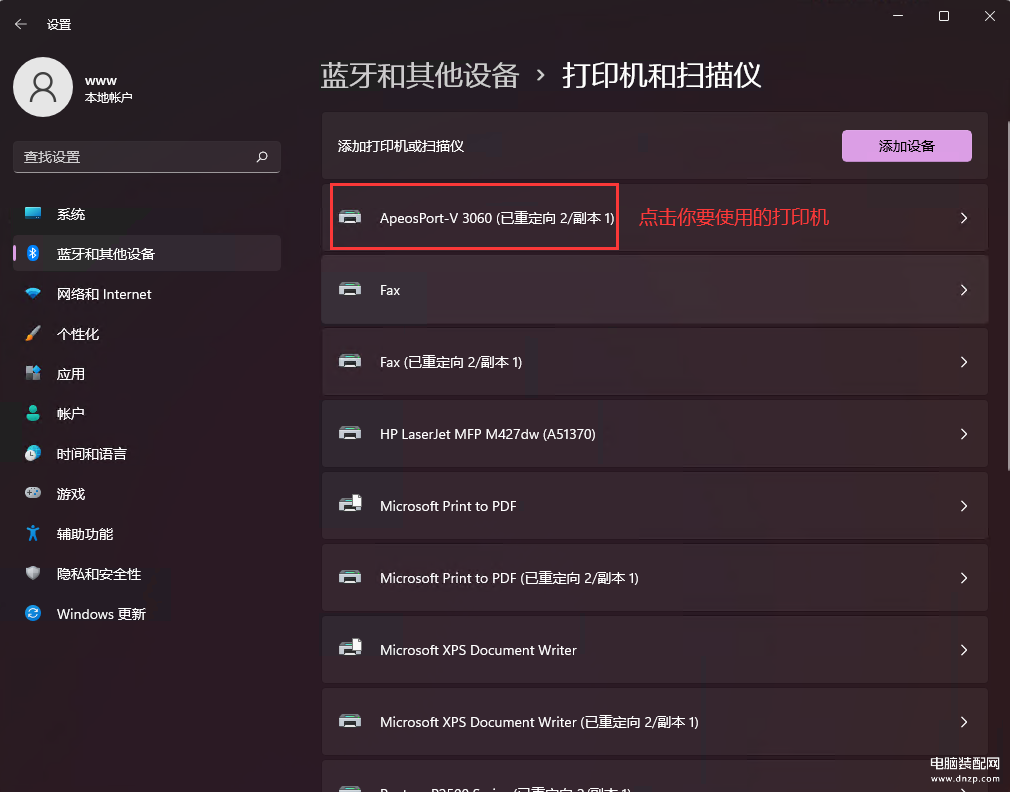Screen dimensions: 1010x792
Task: Click the Accessibility figure icon
Action: coord(33,533)
